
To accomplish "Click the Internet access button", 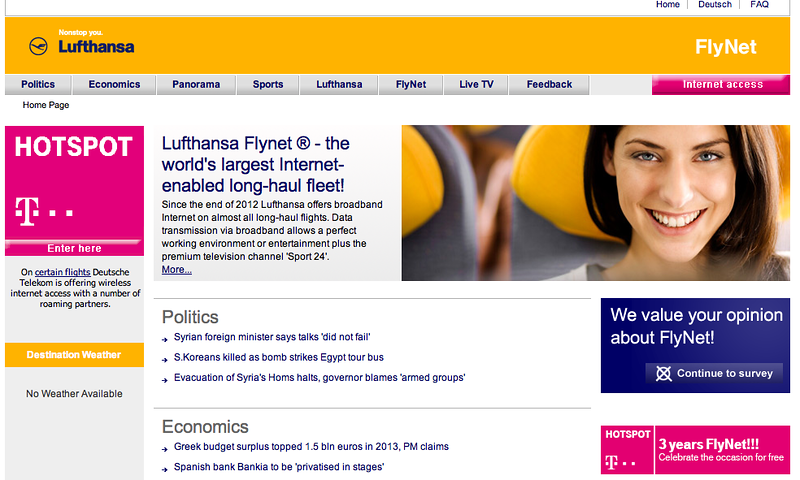I will click(x=721, y=85).
